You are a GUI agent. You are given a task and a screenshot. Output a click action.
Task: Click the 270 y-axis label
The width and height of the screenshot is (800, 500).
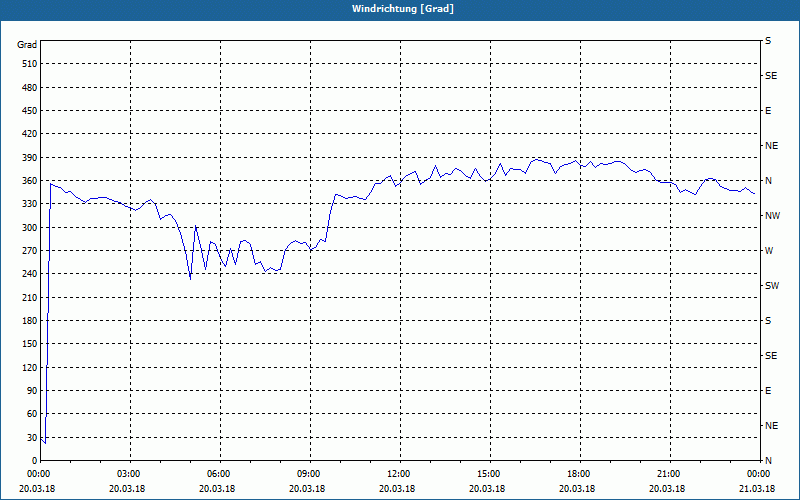point(30,251)
